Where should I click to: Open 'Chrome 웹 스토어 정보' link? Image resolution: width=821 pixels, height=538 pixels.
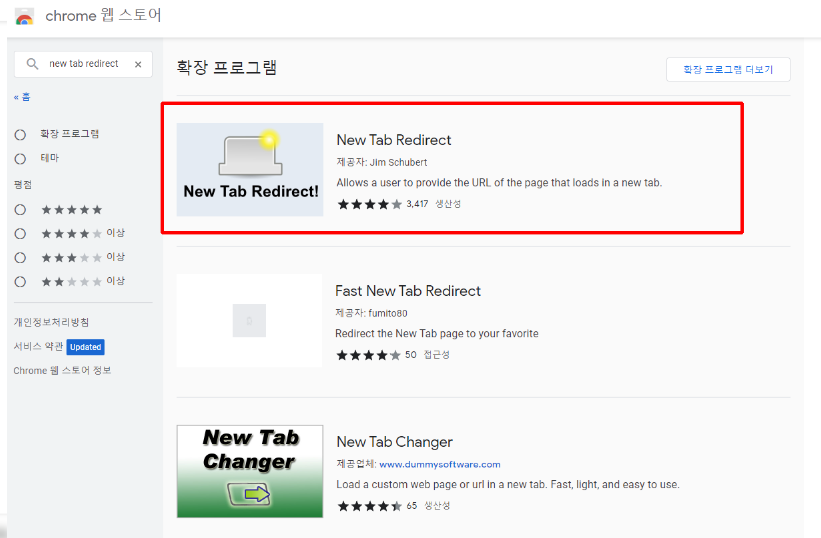pos(62,370)
